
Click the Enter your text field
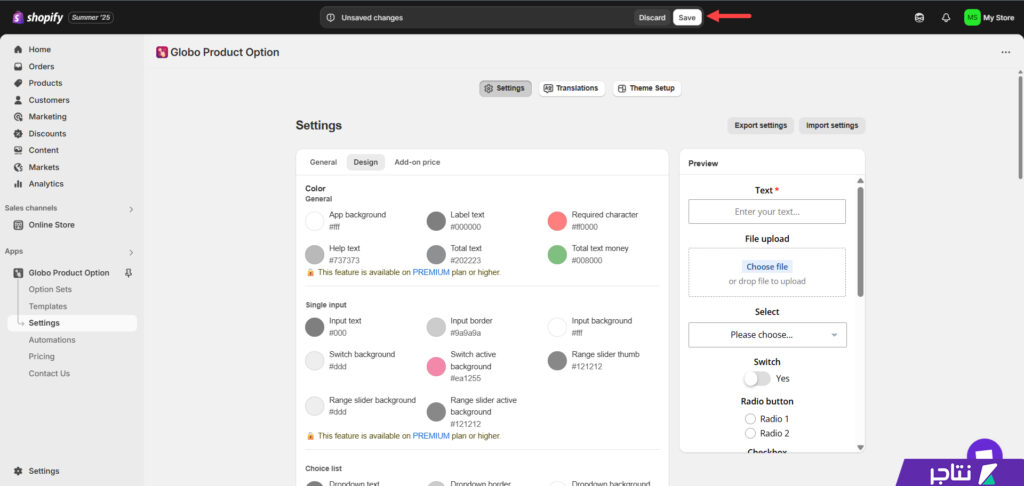point(767,212)
